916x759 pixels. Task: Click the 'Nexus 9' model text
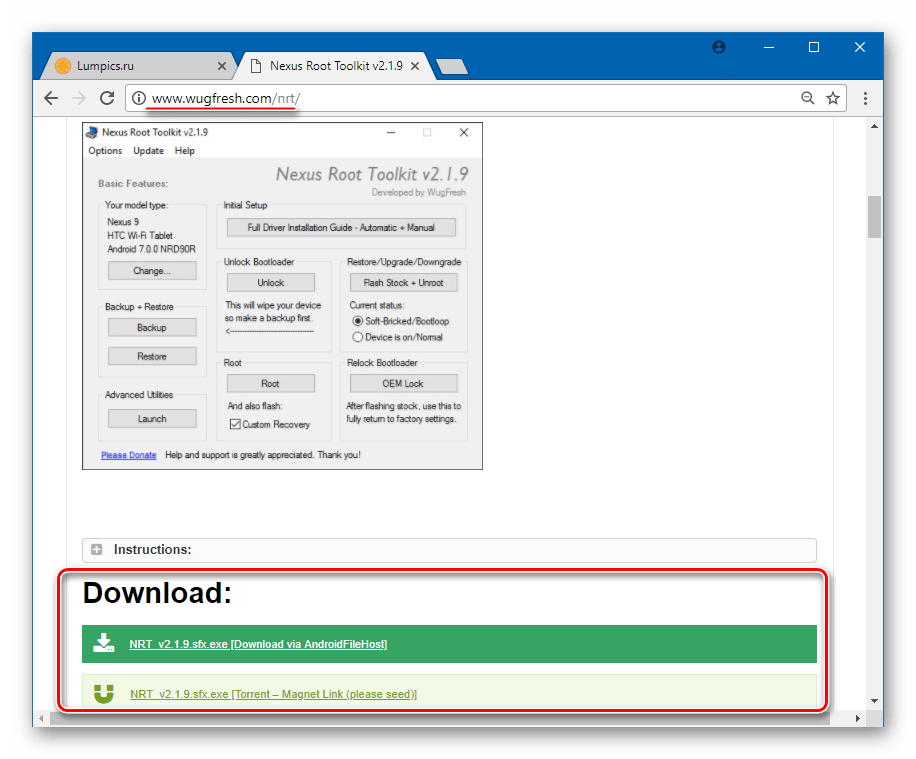pyautogui.click(x=123, y=221)
